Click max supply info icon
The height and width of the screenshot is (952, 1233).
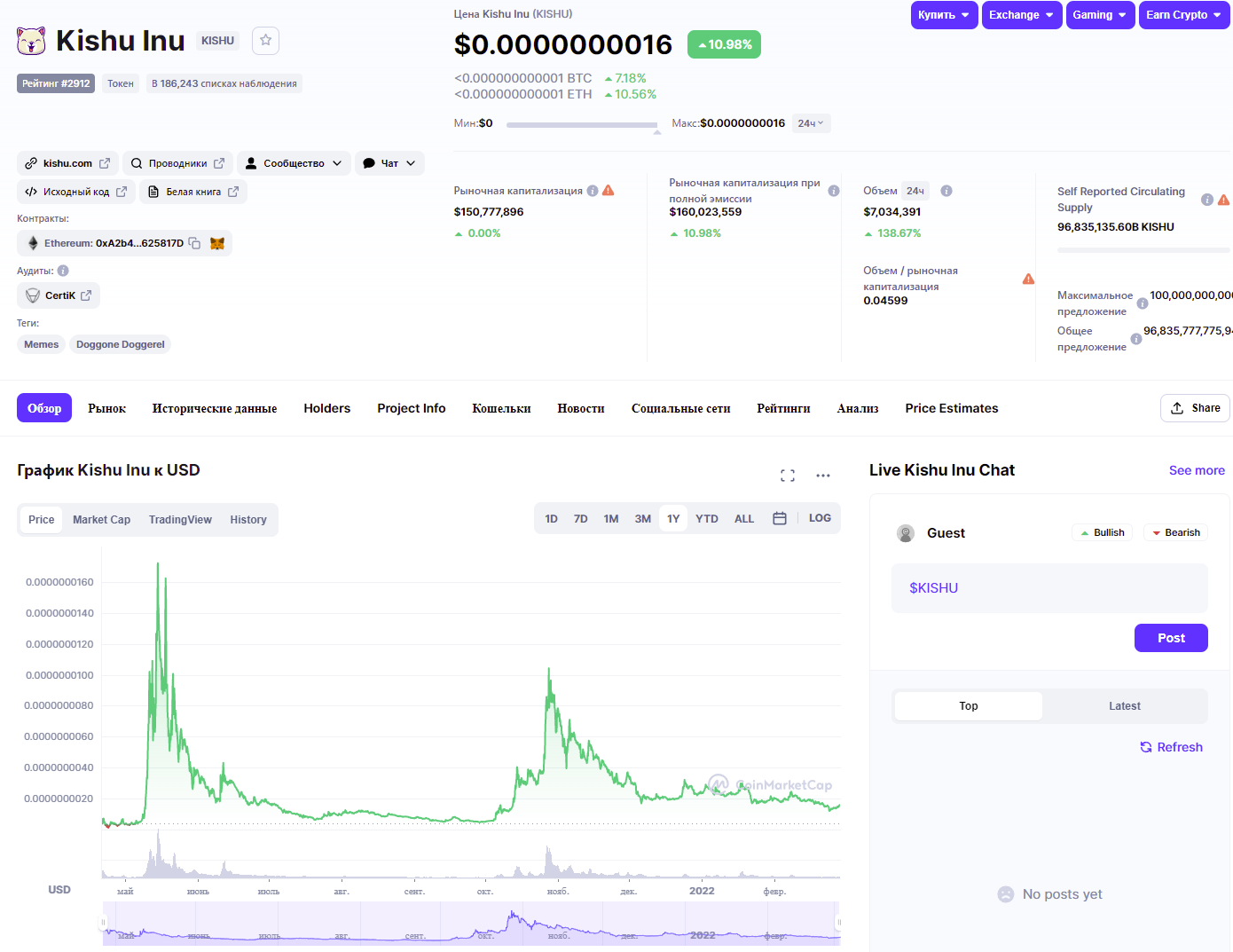tap(1143, 303)
